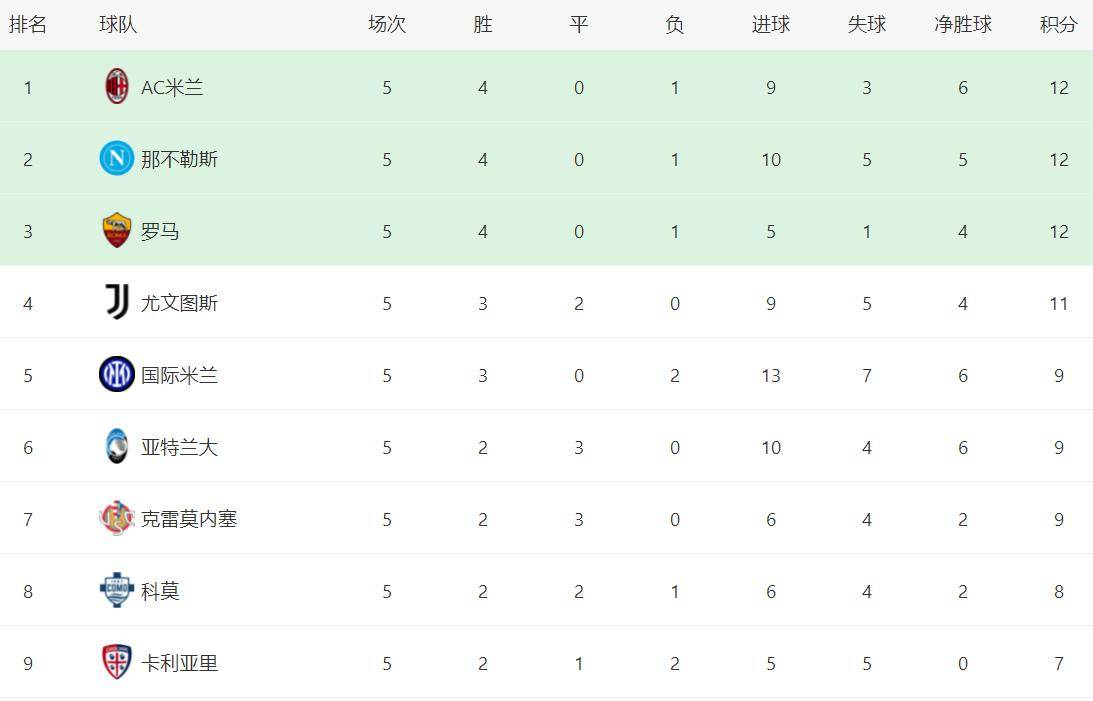Click the AC Milan club crest
1093x701 pixels.
(117, 87)
